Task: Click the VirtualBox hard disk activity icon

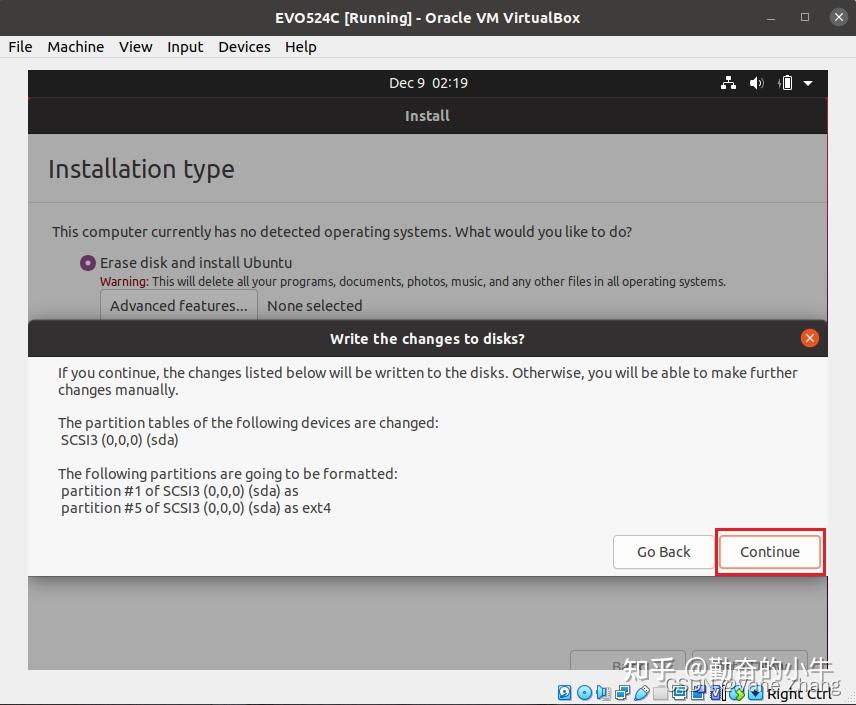Action: (564, 693)
